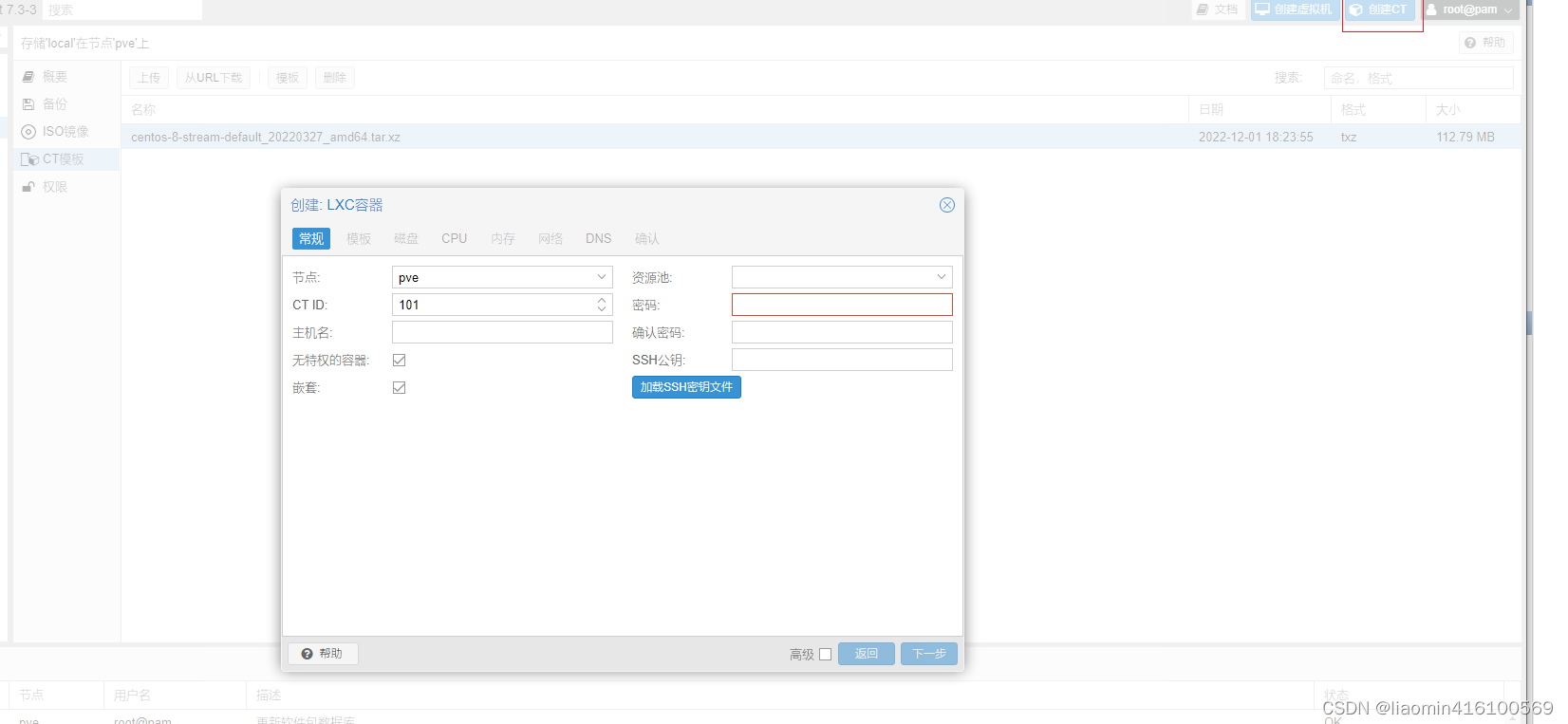Image resolution: width=1568 pixels, height=724 pixels.
Task: Open the root@pam user menu
Action: [1470, 9]
